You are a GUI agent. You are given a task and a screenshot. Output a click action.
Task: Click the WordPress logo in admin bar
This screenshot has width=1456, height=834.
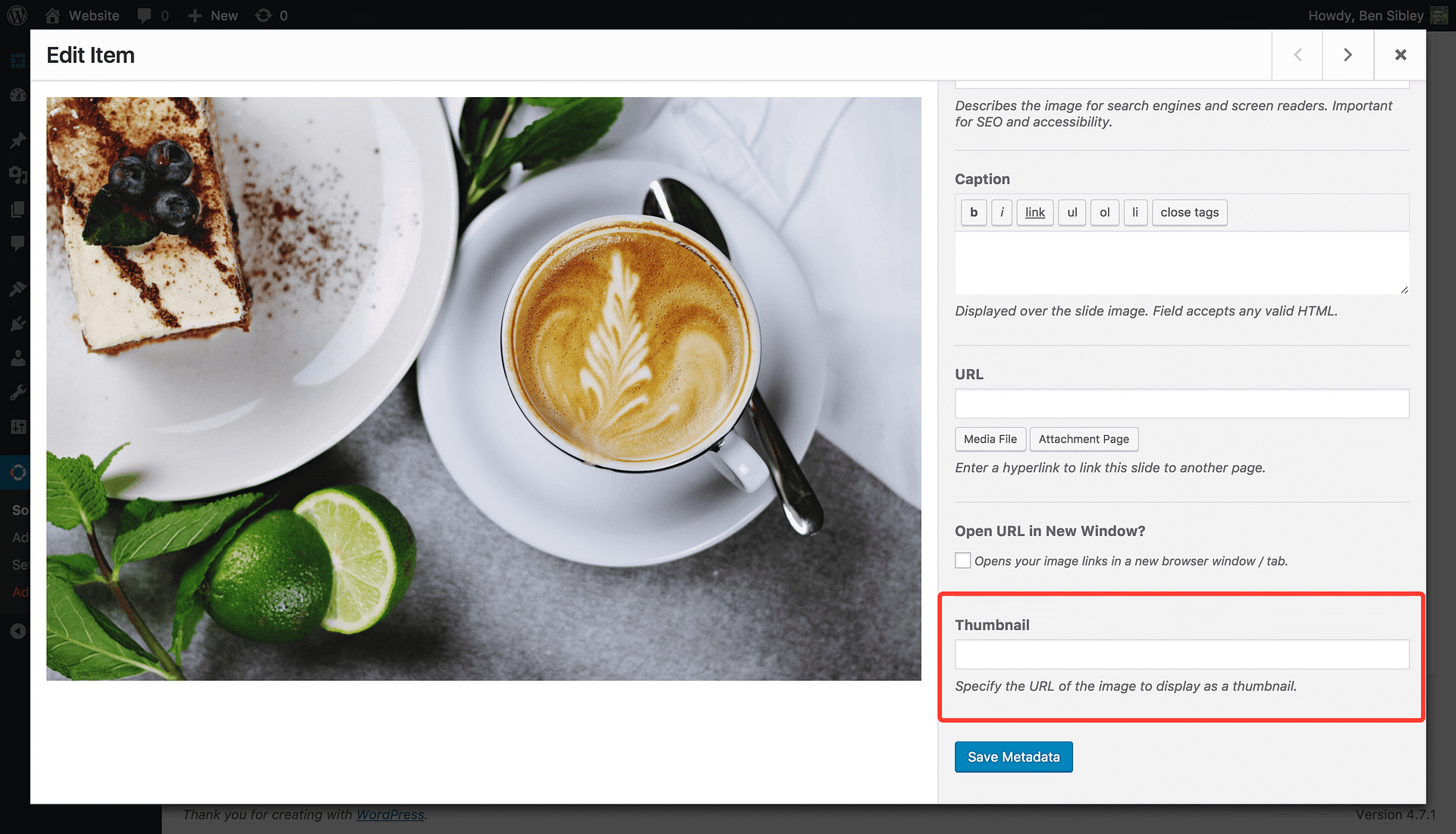(17, 15)
